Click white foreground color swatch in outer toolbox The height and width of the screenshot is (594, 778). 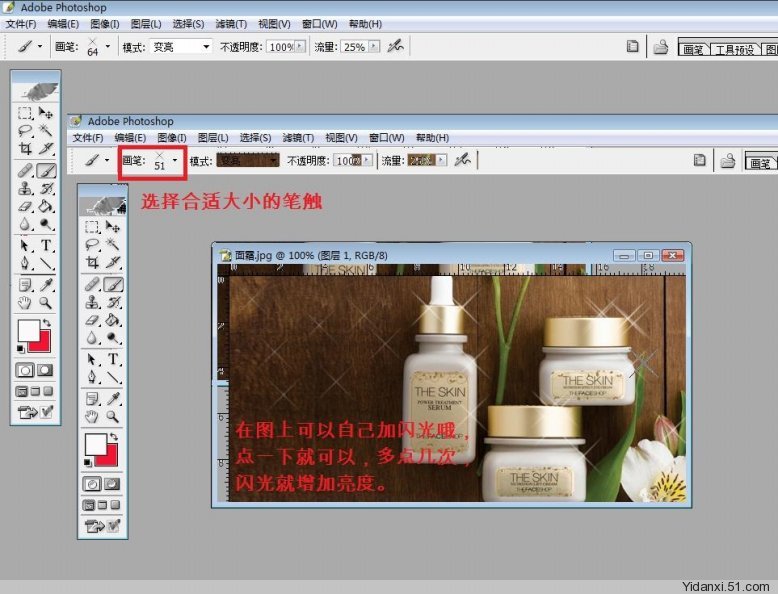[x=28, y=331]
